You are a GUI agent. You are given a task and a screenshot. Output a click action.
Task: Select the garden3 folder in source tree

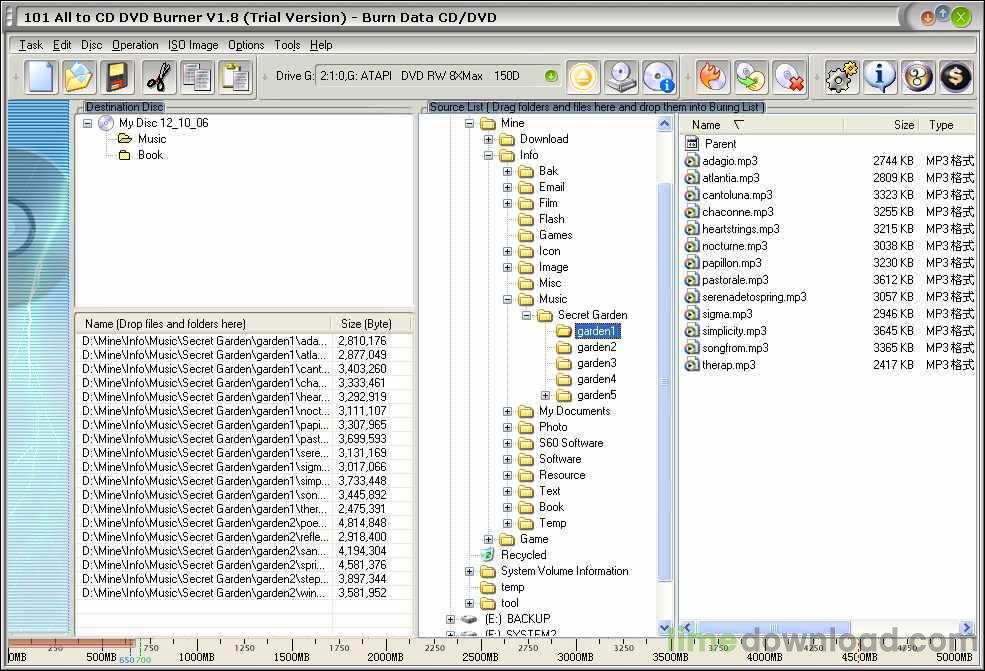click(x=596, y=363)
